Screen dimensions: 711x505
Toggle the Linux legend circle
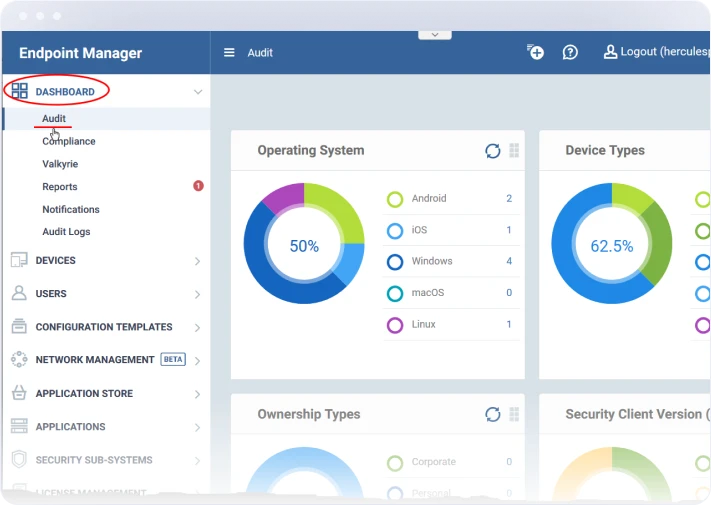click(x=395, y=325)
